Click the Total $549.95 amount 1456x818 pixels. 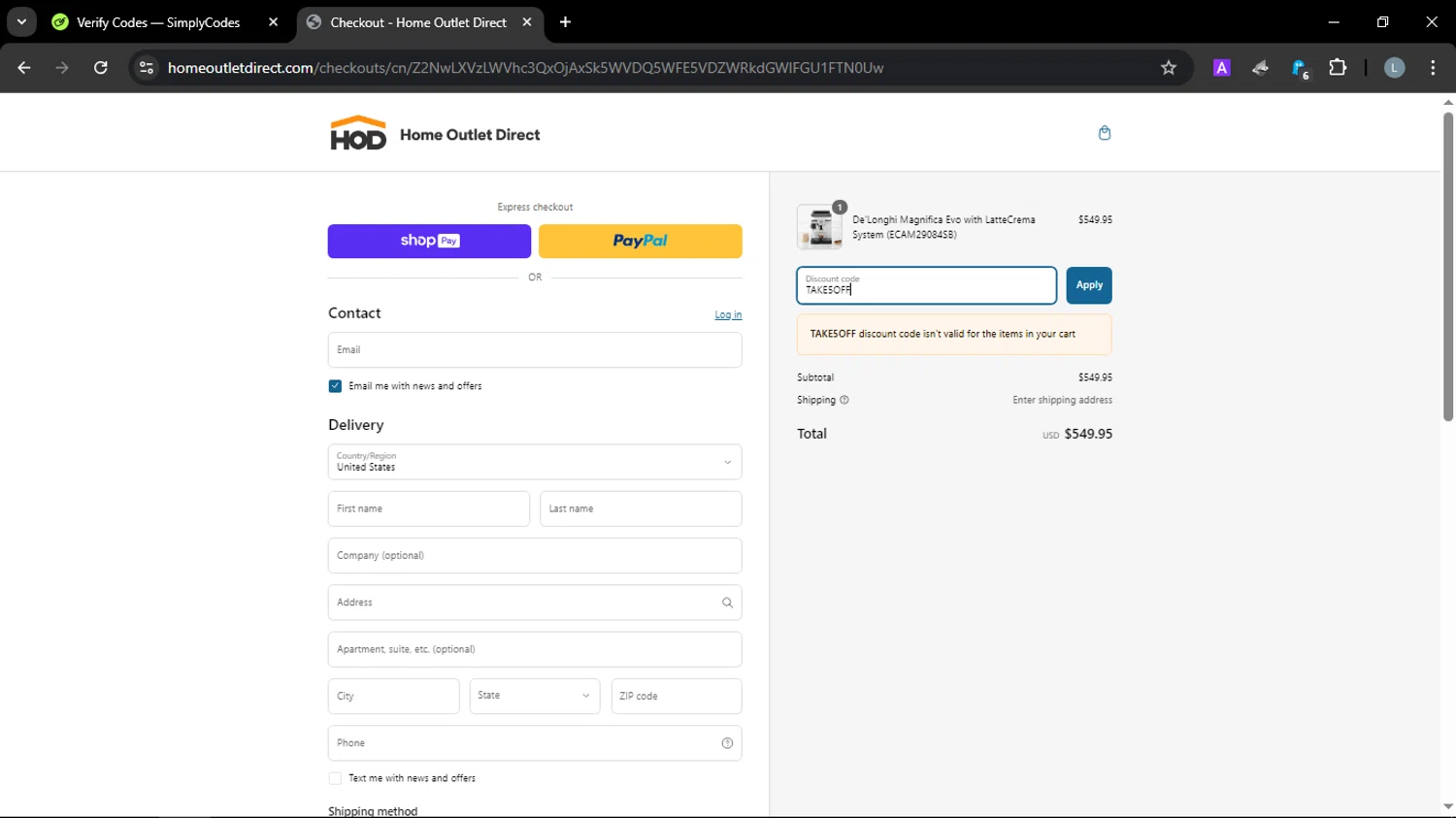1088,434
